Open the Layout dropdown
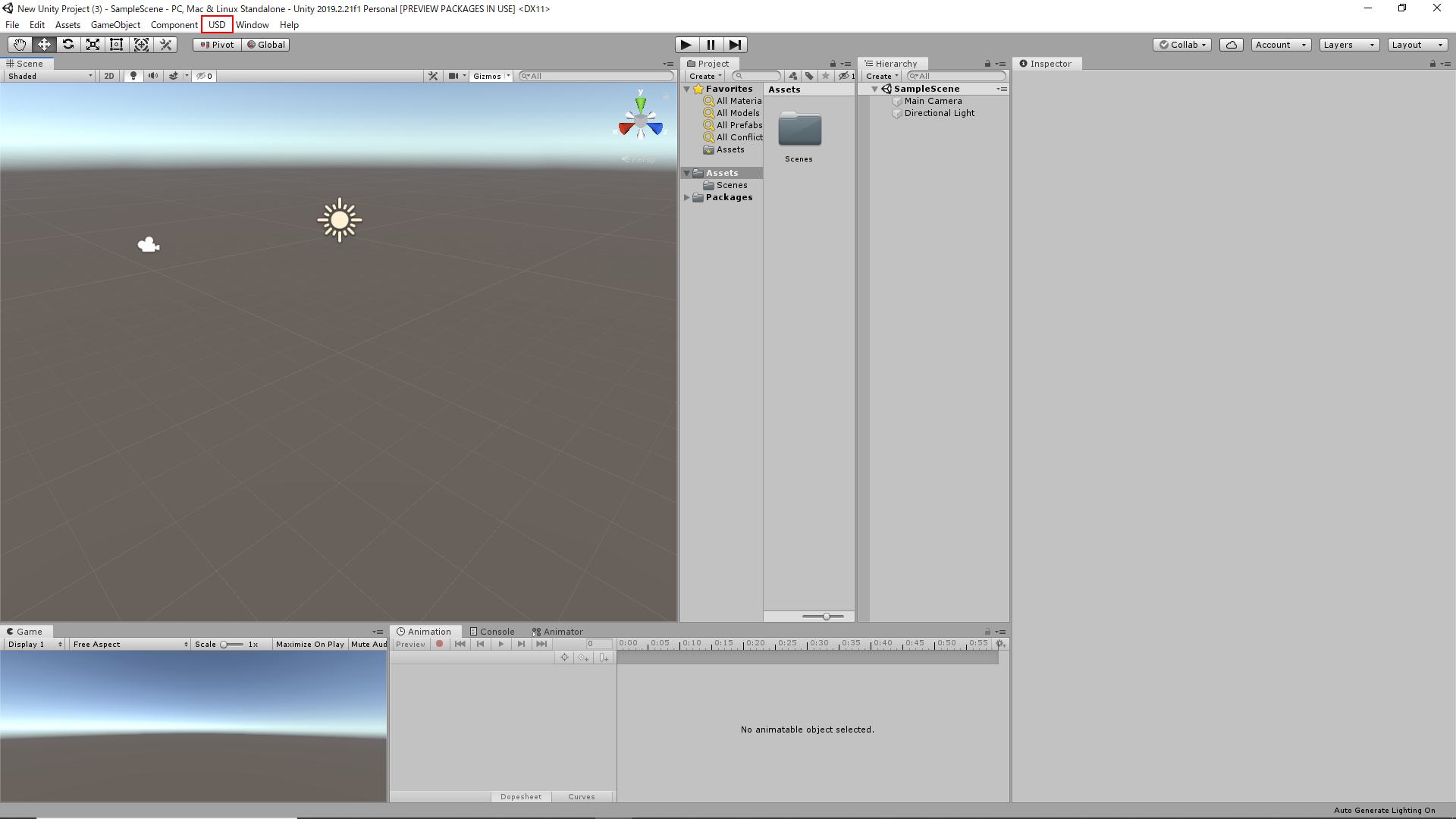 pyautogui.click(x=1417, y=45)
